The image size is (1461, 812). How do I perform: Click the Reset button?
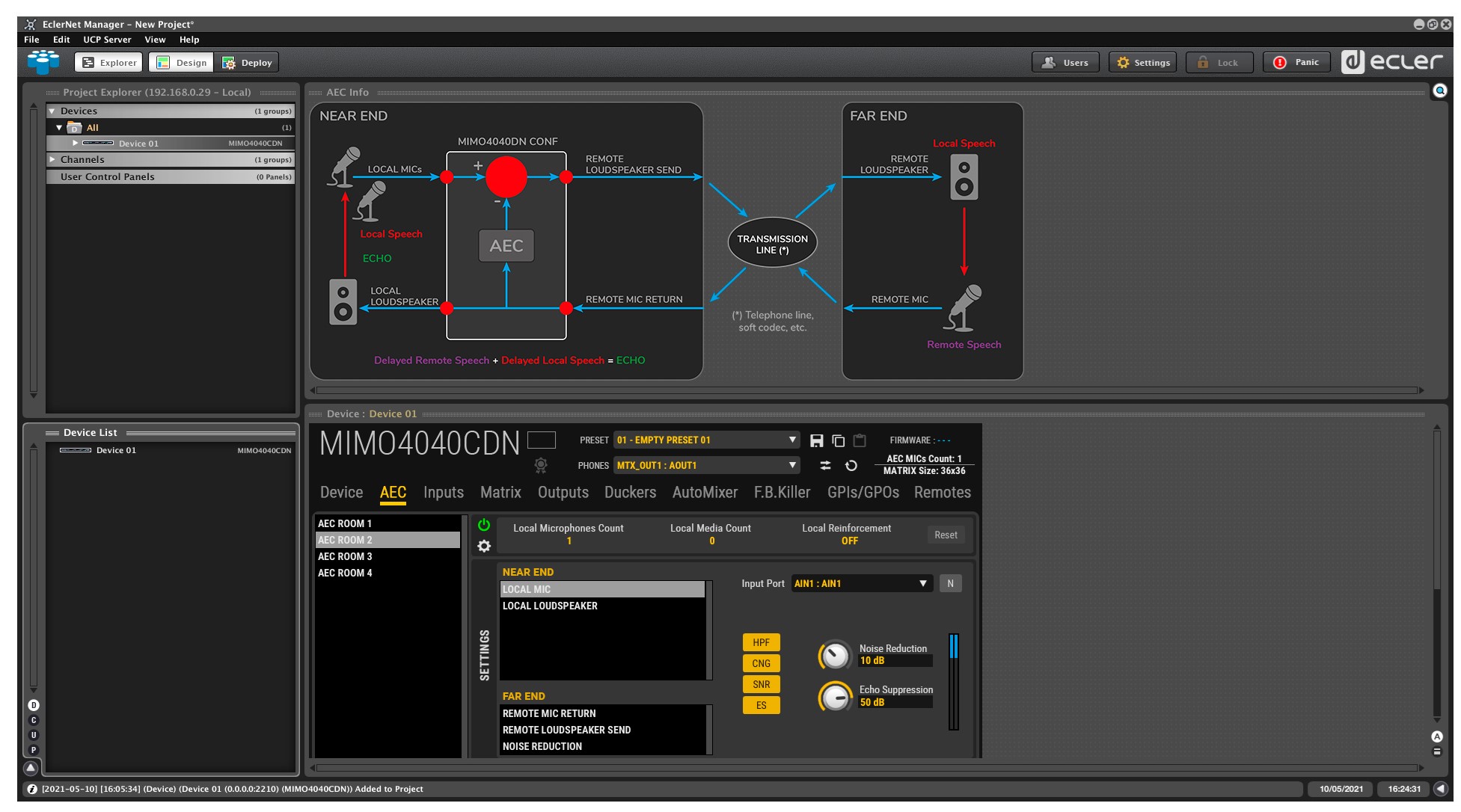[x=946, y=535]
